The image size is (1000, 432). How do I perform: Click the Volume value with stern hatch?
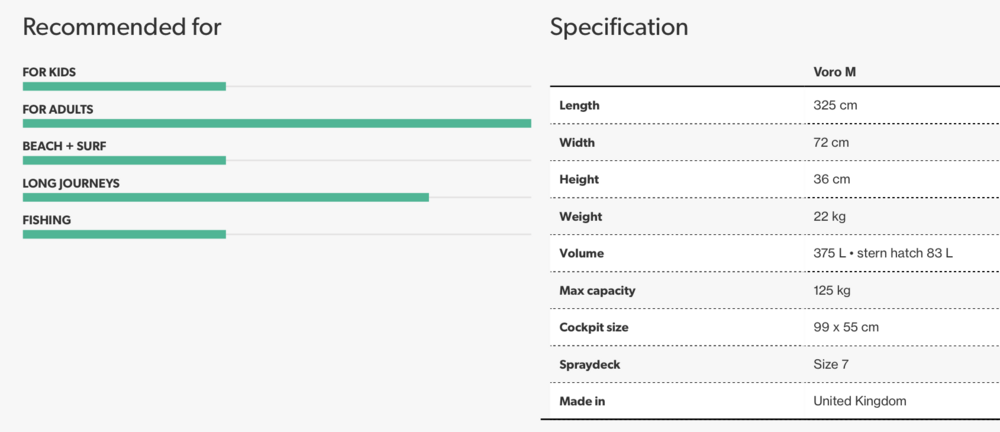click(883, 253)
